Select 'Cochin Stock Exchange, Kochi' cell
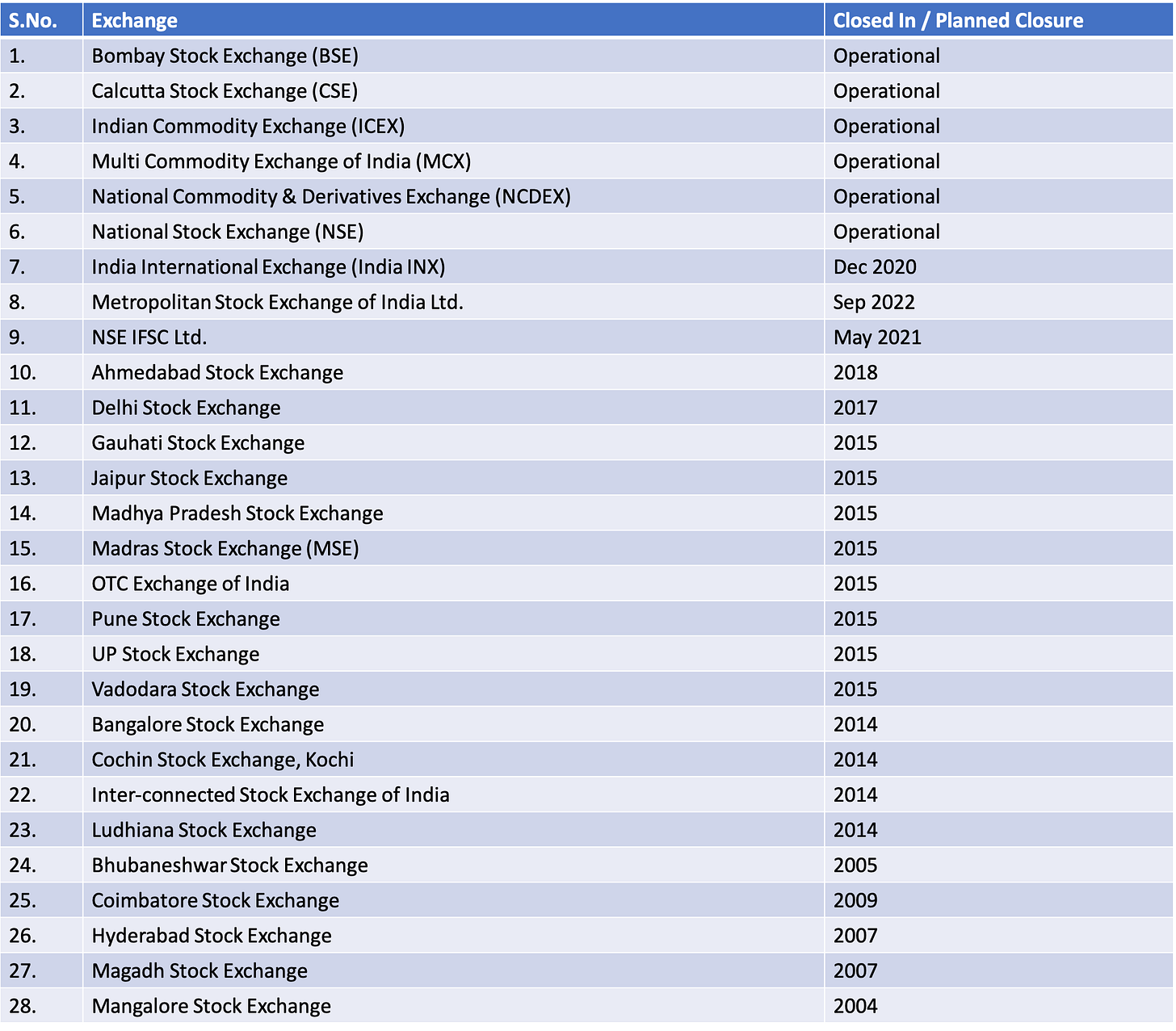Viewport: 1176px width, 1031px height. coord(453,759)
